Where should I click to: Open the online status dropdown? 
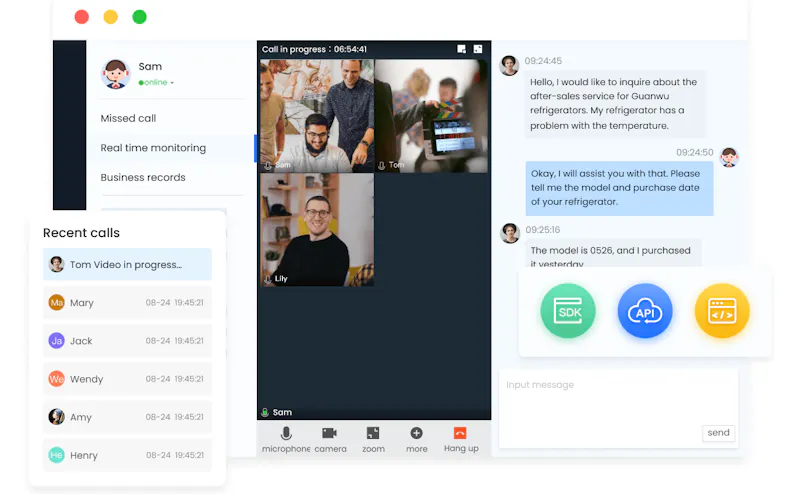pyautogui.click(x=156, y=82)
